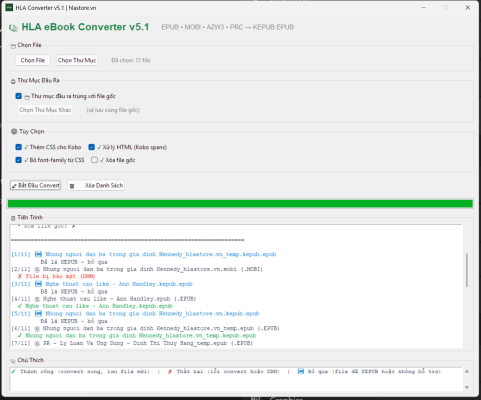Click the folder icon beside output checkbox label
The height and width of the screenshot is (400, 481).
(x=27, y=97)
